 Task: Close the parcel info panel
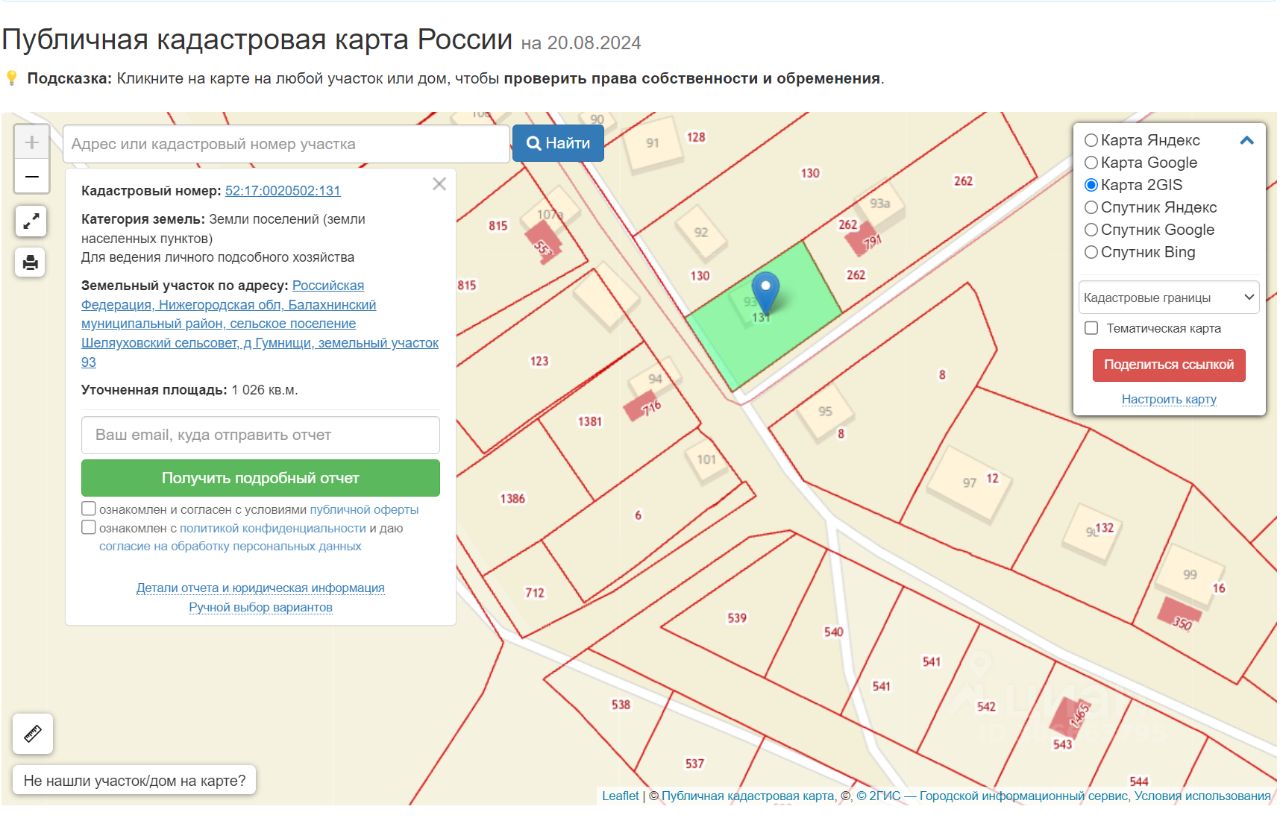tap(439, 184)
